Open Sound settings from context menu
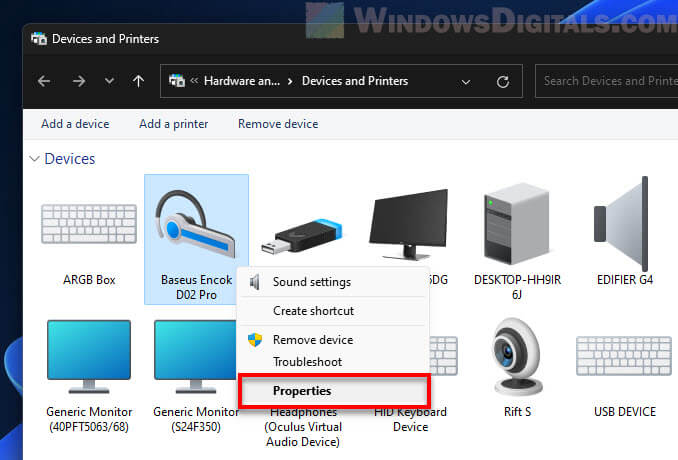 pyautogui.click(x=333, y=282)
